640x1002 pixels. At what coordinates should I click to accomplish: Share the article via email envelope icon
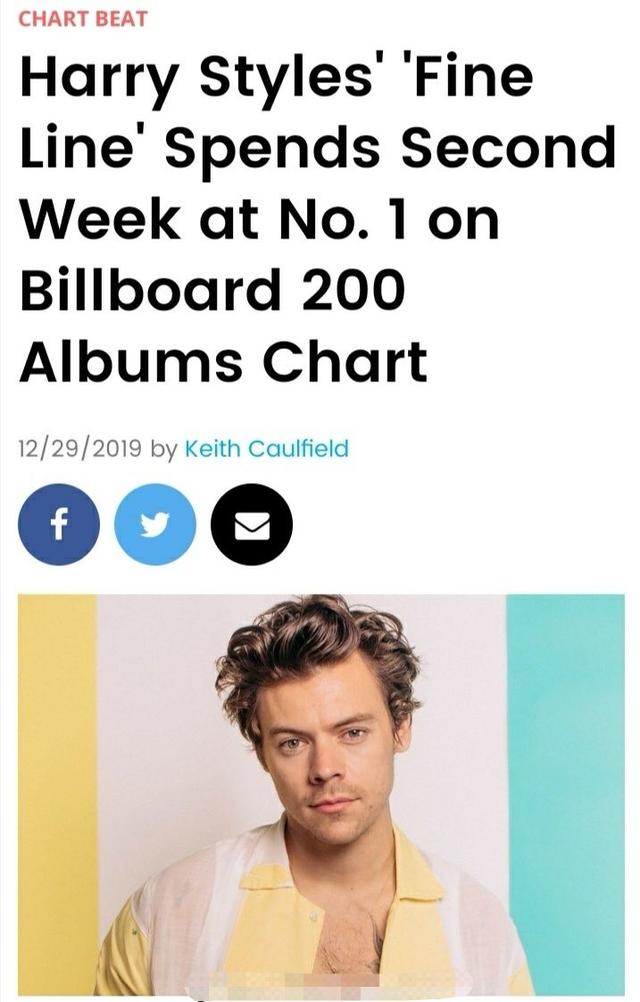252,525
